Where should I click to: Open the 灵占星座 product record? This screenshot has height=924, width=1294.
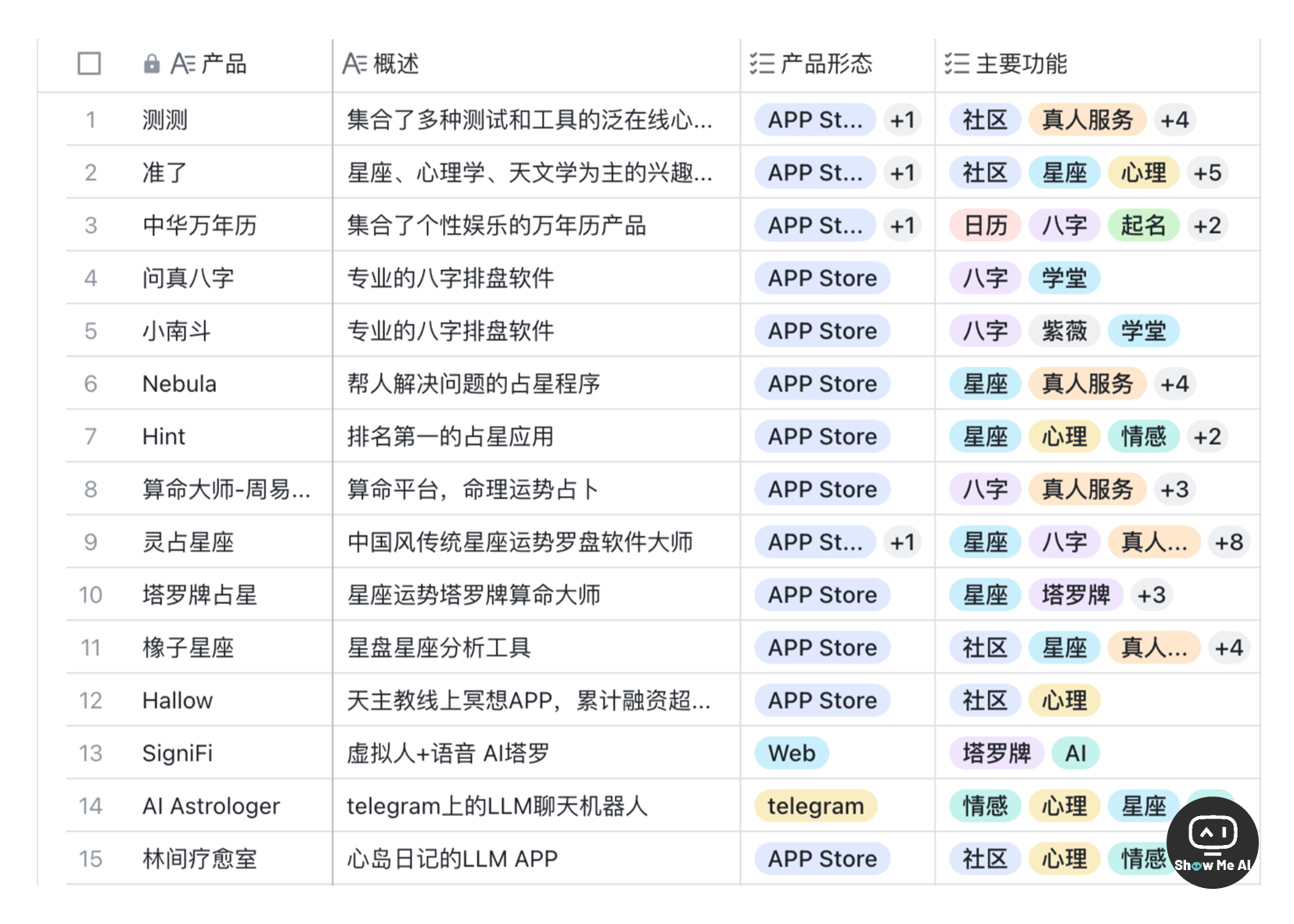pyautogui.click(x=188, y=542)
